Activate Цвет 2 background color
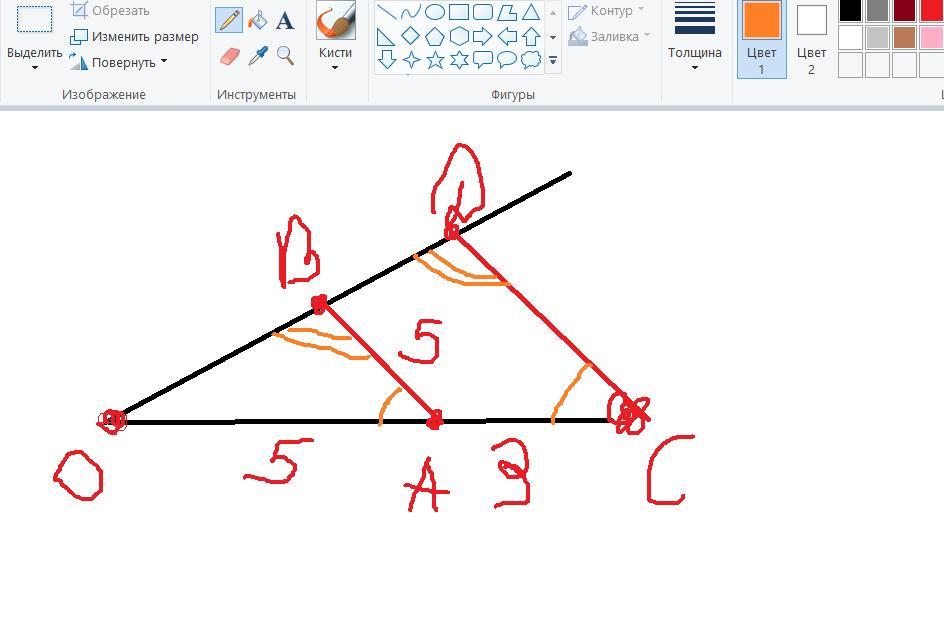This screenshot has width=944, height=634. [x=811, y=39]
